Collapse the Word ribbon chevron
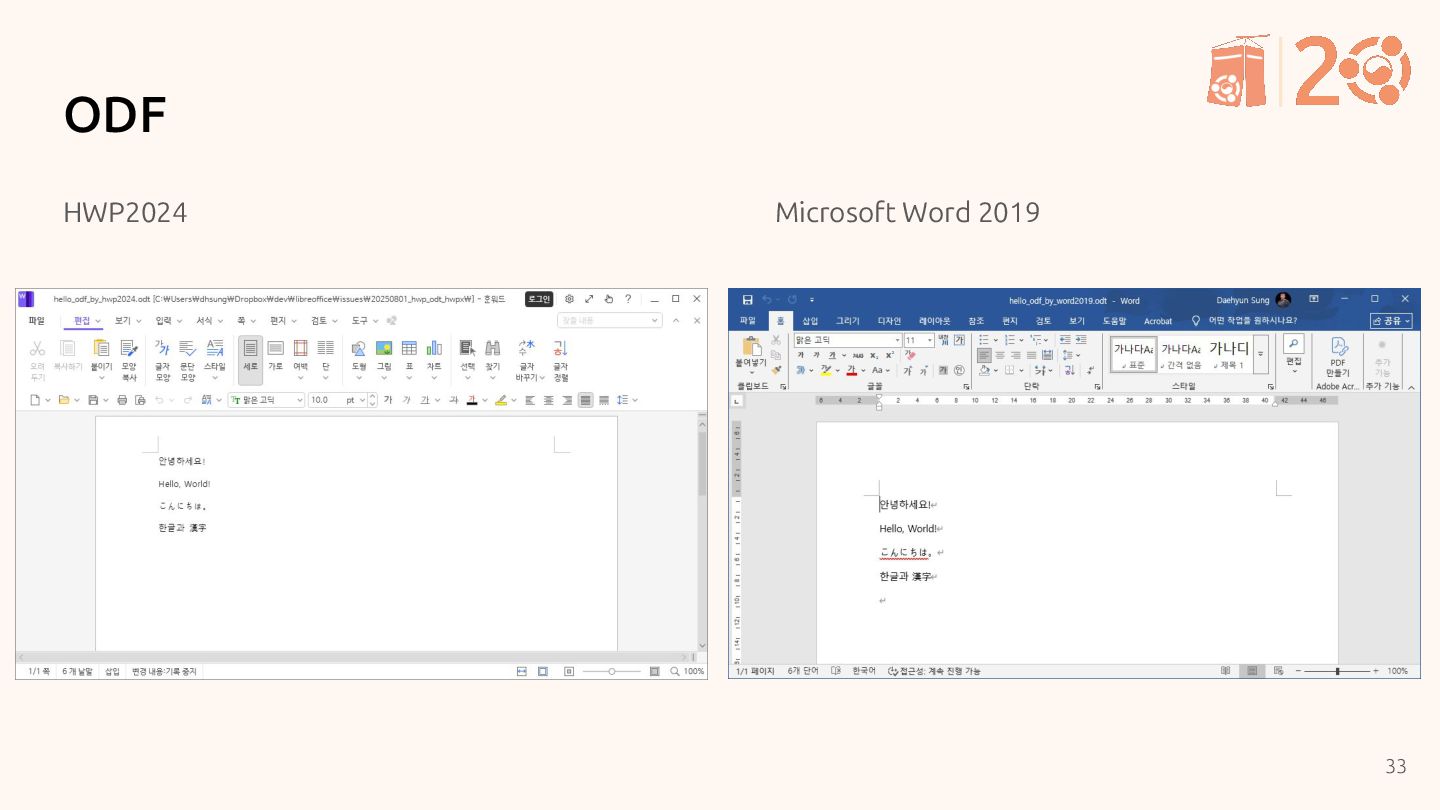The height and width of the screenshot is (810, 1440). click(1411, 387)
